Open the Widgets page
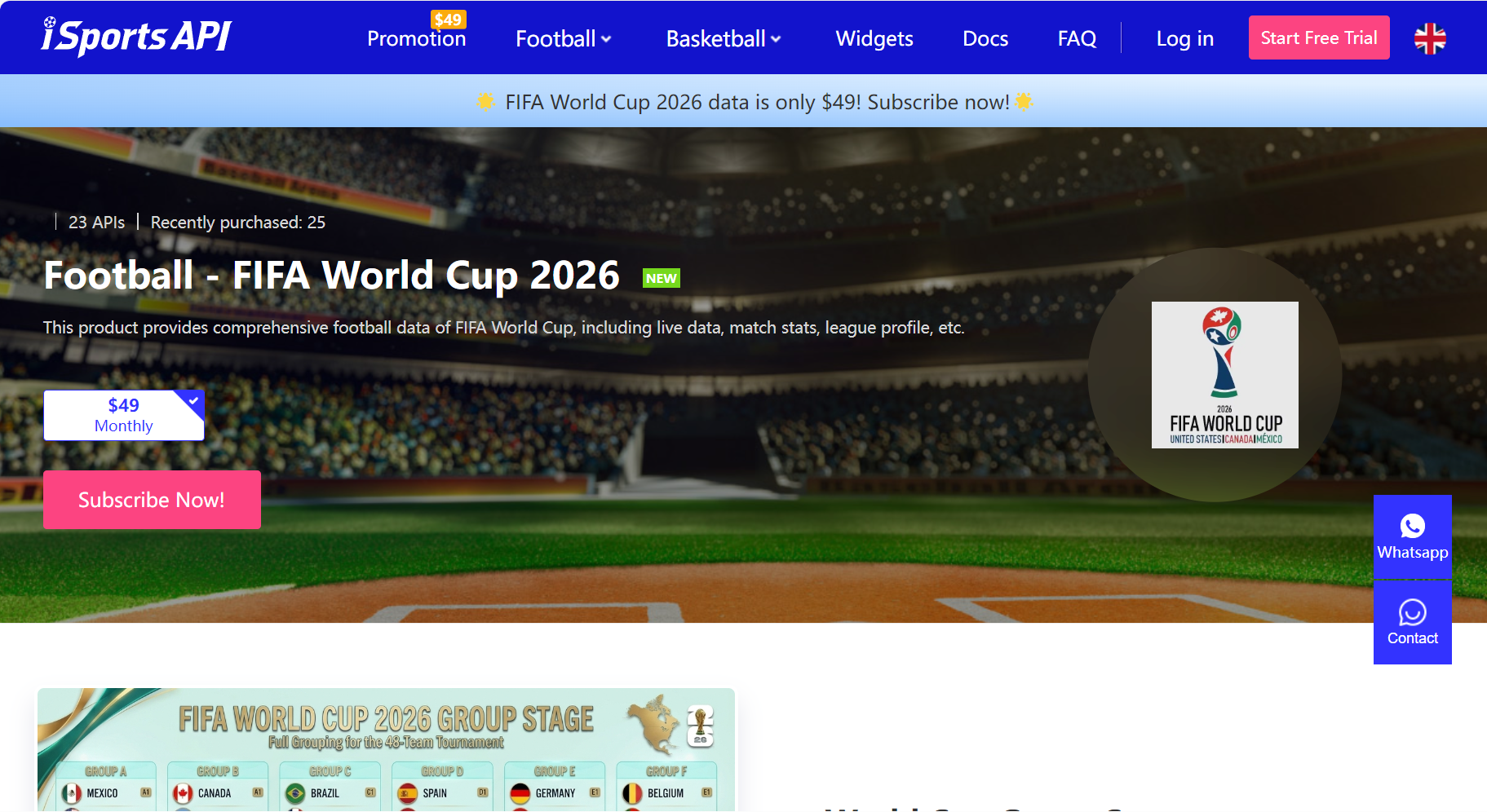1487x812 pixels. (874, 38)
